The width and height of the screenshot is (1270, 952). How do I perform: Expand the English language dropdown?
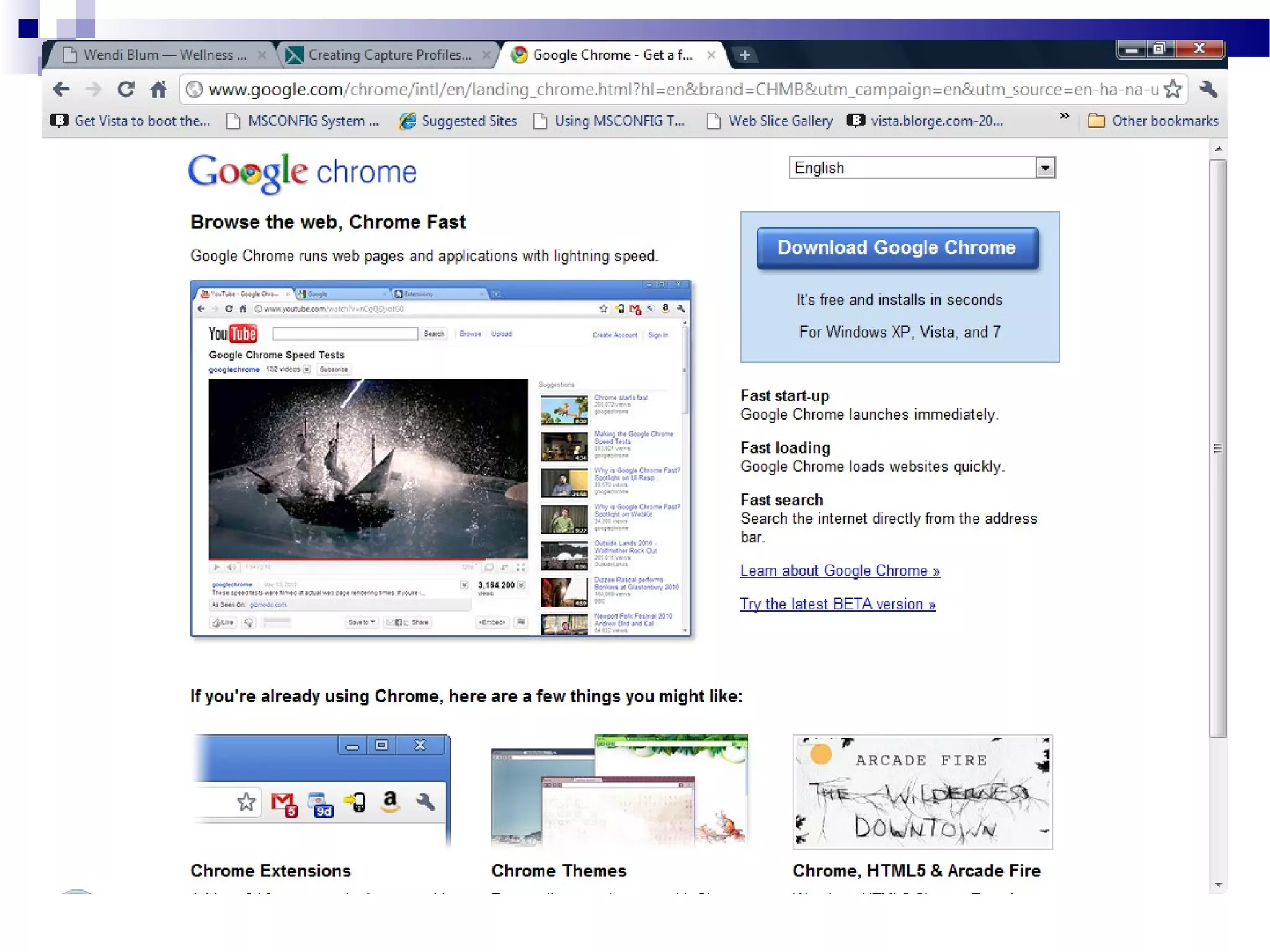click(1045, 167)
